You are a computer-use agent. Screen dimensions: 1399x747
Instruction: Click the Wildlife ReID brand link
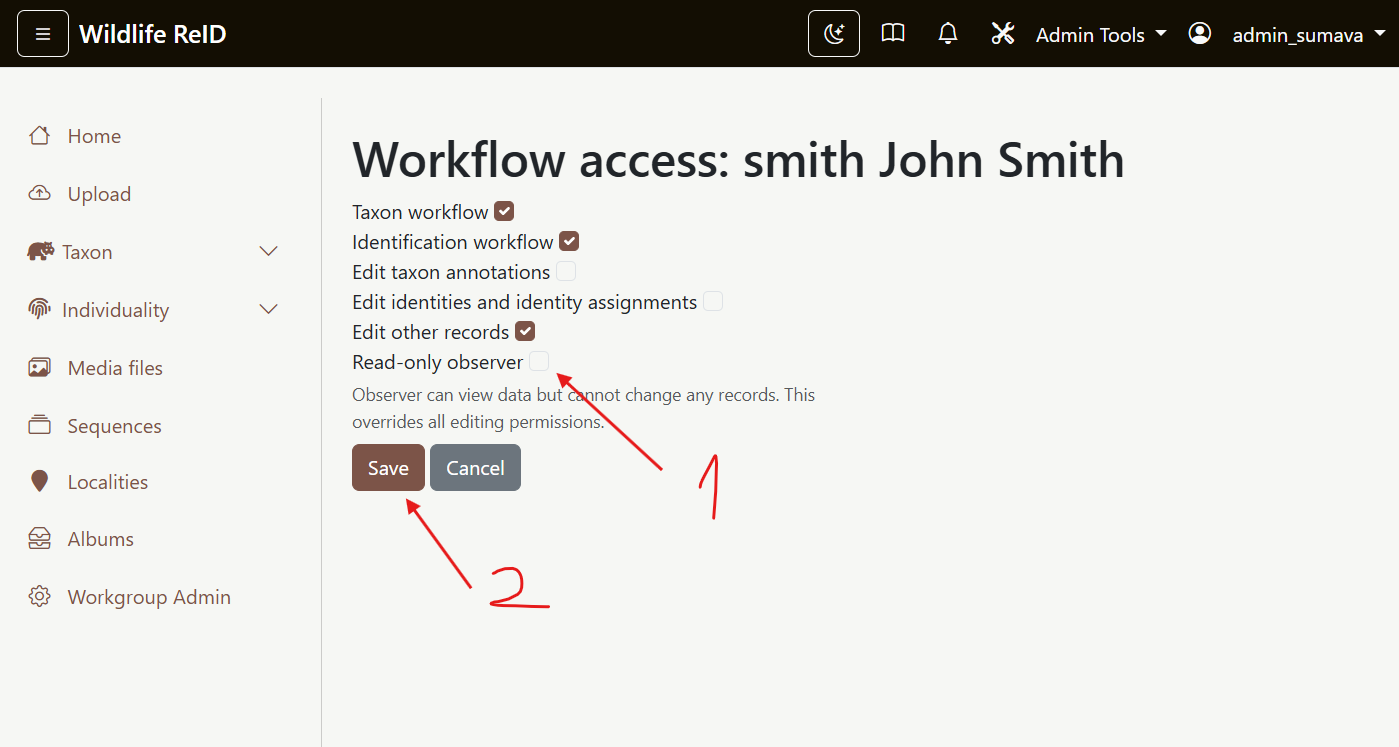(x=153, y=34)
